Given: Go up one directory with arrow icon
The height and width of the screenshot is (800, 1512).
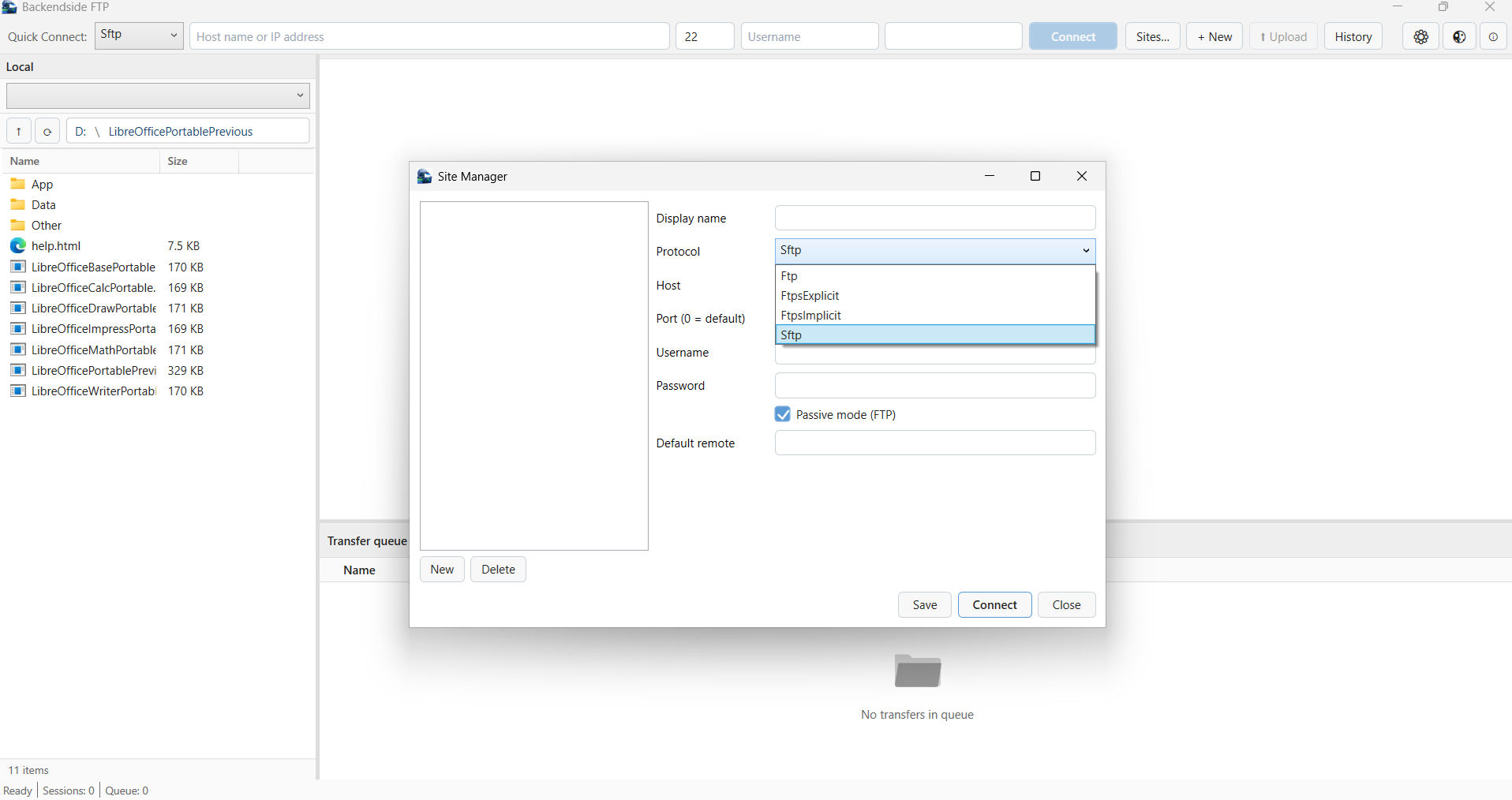Looking at the screenshot, I should pyautogui.click(x=19, y=131).
